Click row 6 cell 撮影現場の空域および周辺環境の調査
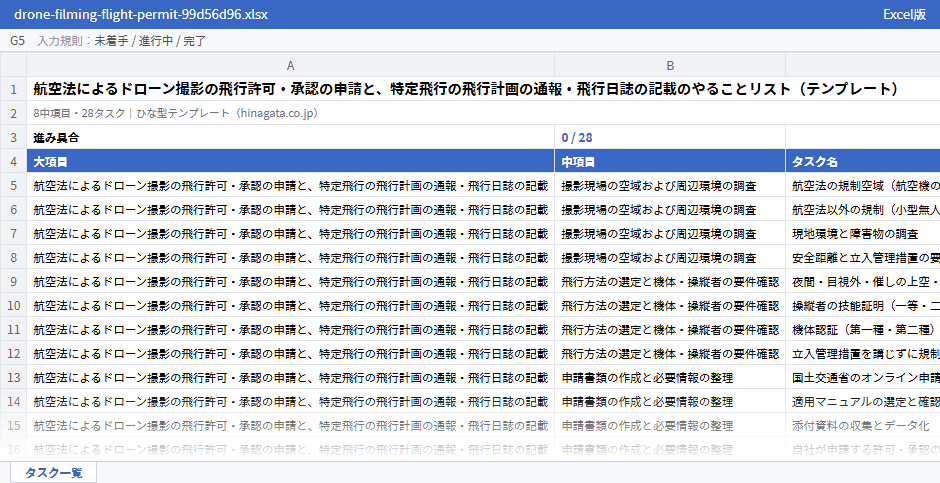The height and width of the screenshot is (483, 940). coord(670,209)
